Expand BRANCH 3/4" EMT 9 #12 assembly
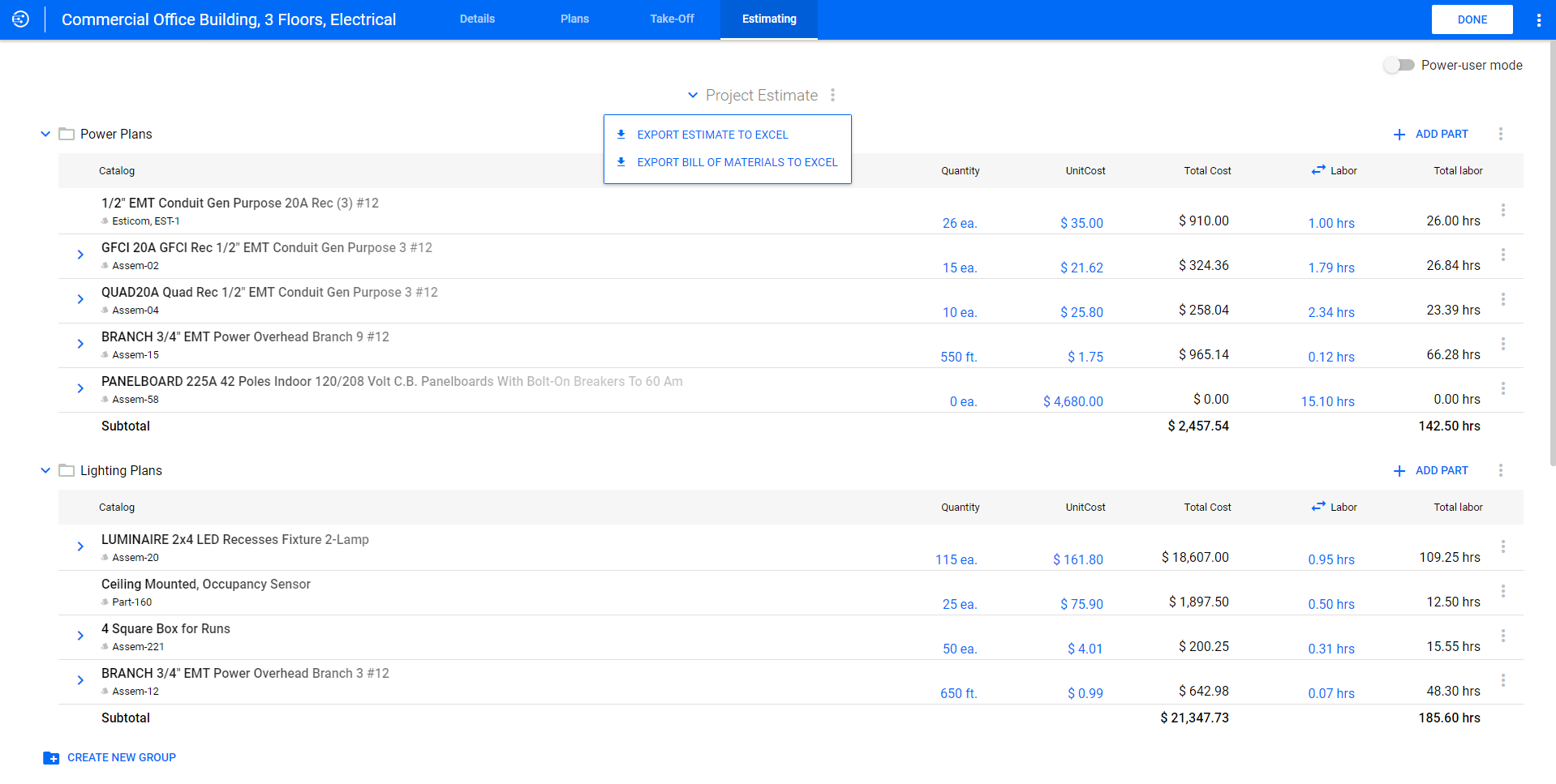The image size is (1556, 784). pyautogui.click(x=80, y=344)
